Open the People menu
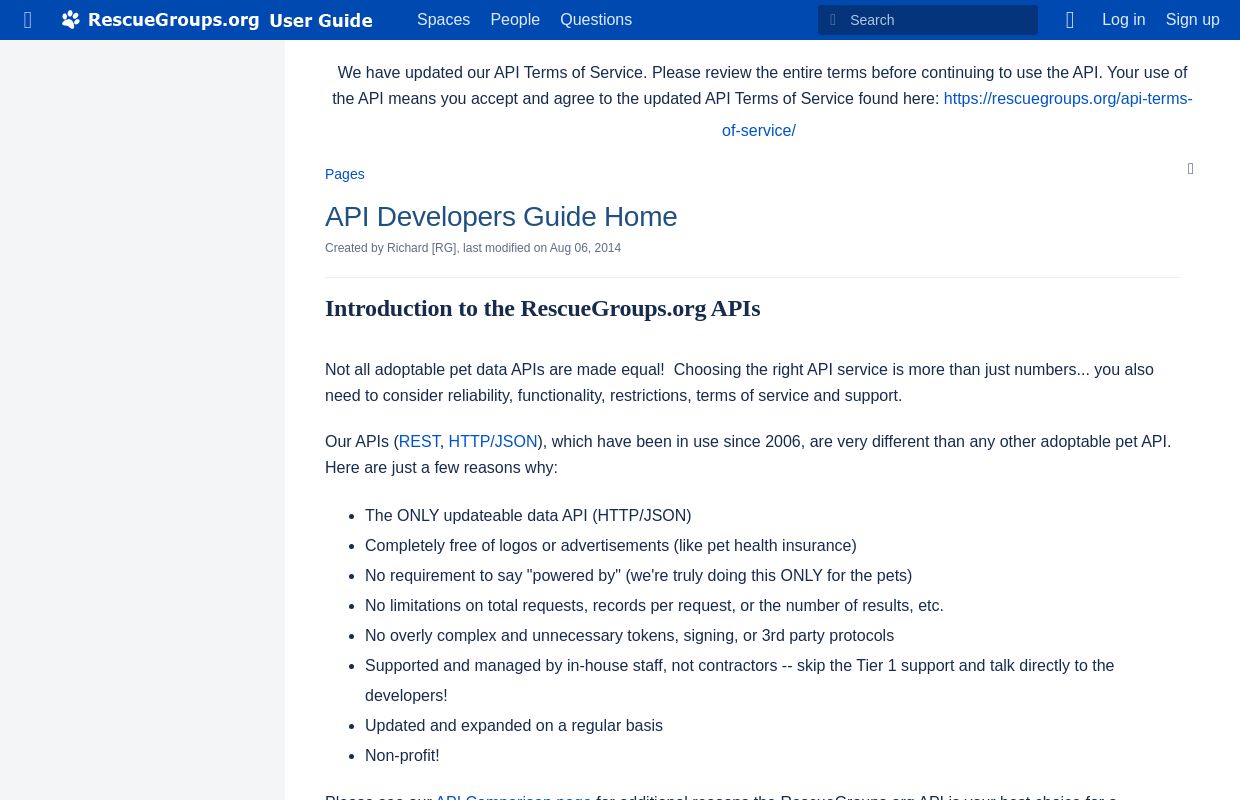 point(515,20)
